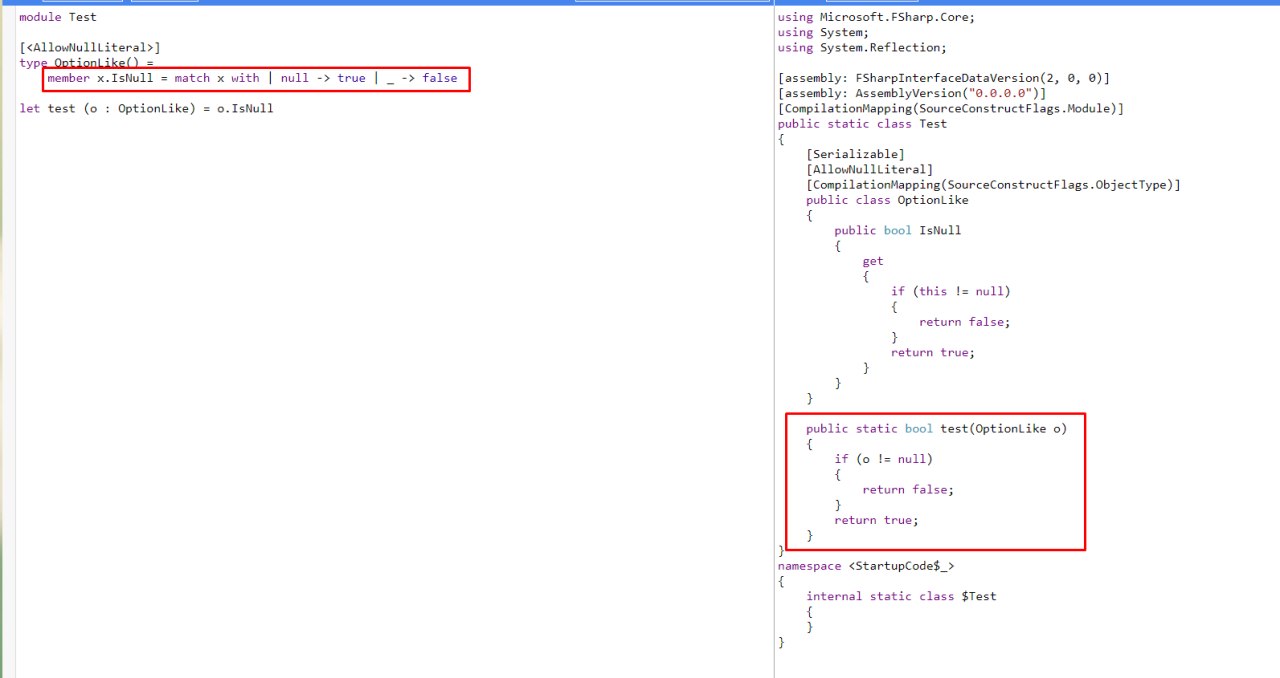The height and width of the screenshot is (678, 1280).
Task: Click the 'public static bool test(OptionLike o)' signature
Action: click(937, 428)
